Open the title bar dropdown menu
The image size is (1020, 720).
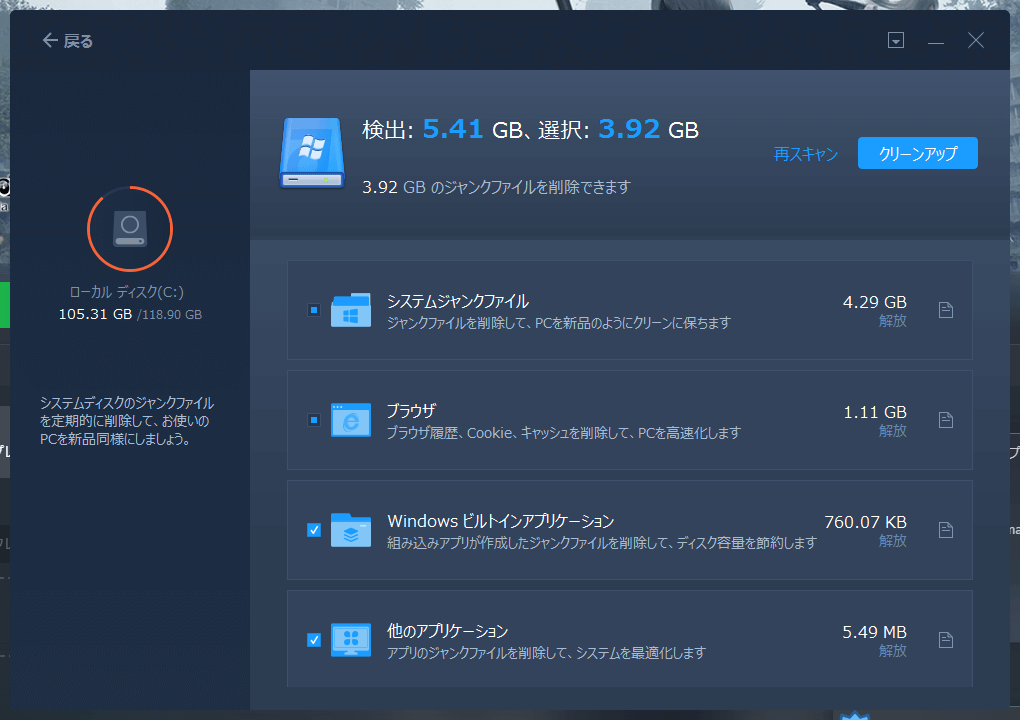[x=896, y=41]
